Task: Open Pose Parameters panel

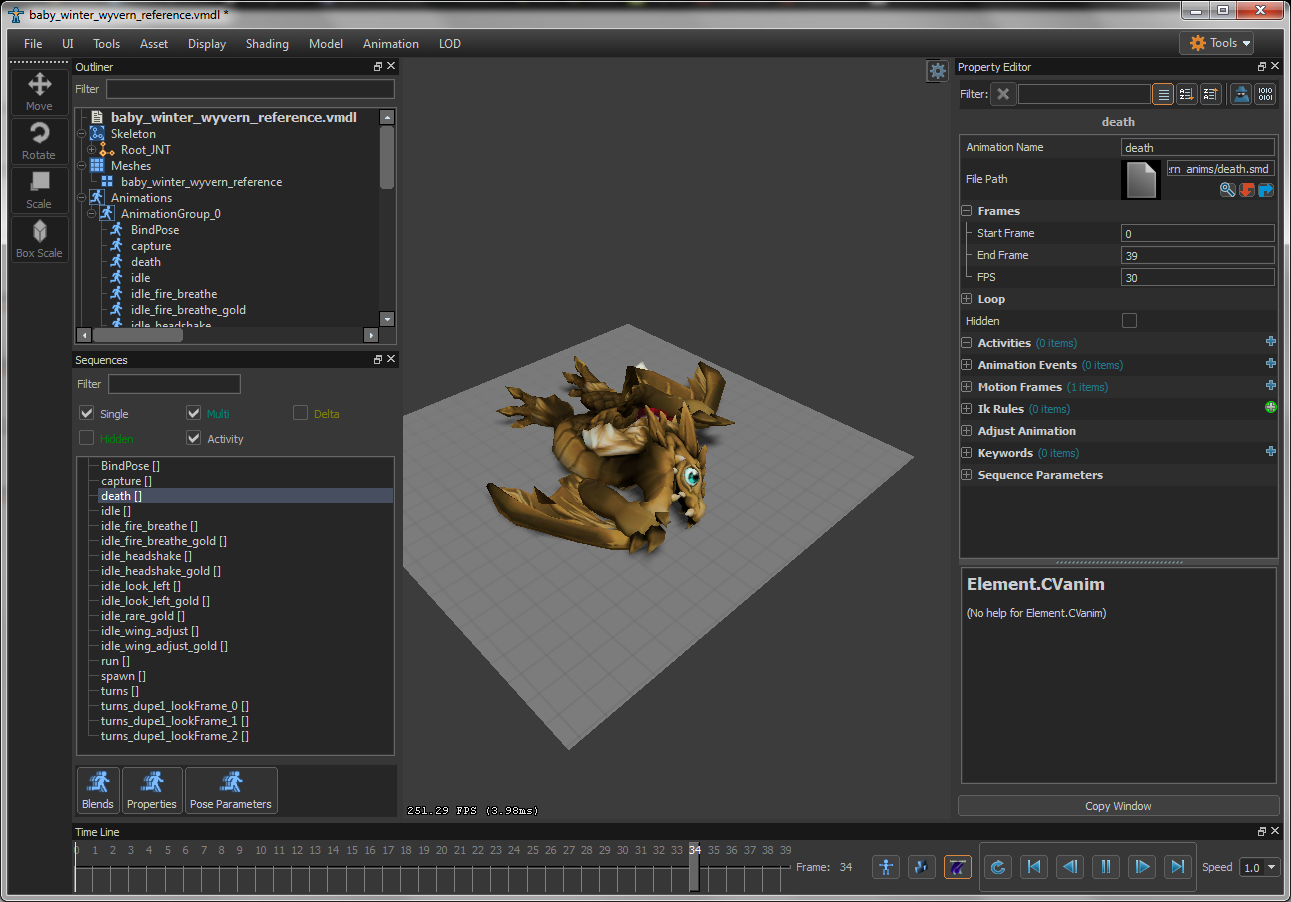Action: [231, 790]
